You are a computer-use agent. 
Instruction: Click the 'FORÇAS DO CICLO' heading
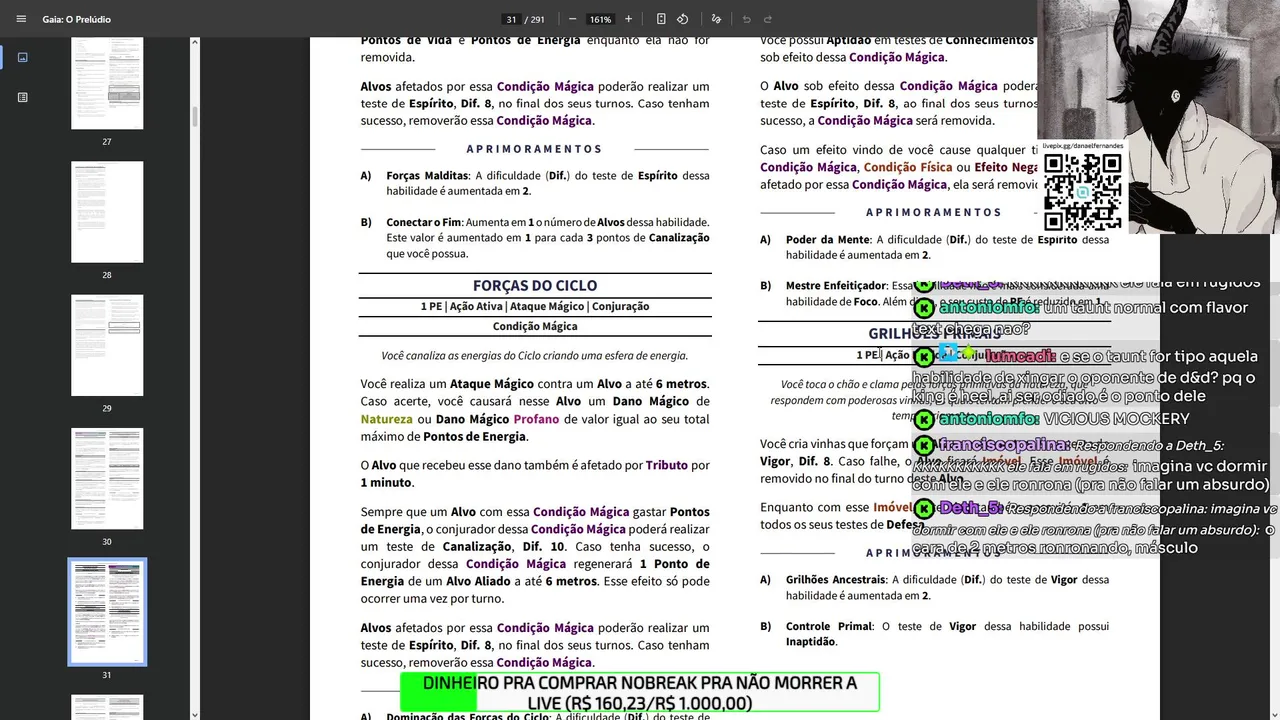click(535, 286)
